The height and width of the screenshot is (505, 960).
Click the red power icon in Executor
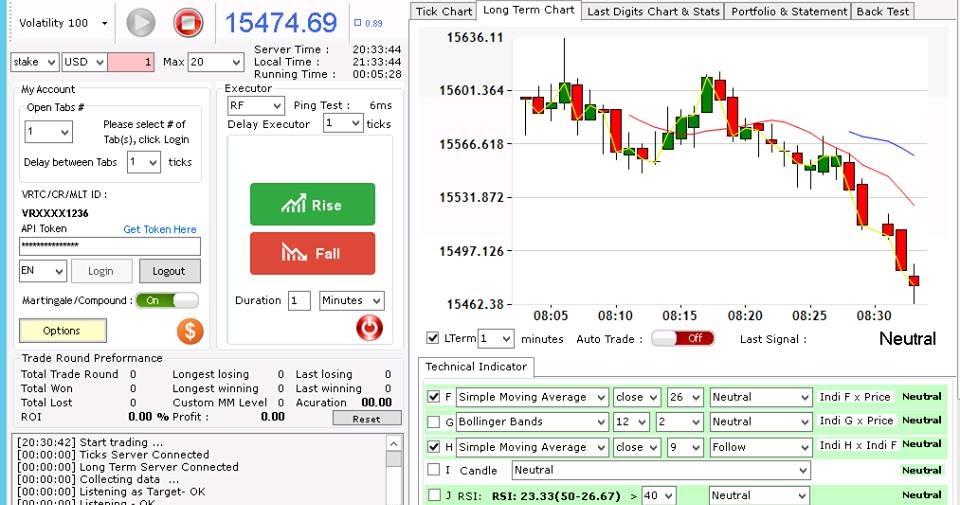(369, 328)
